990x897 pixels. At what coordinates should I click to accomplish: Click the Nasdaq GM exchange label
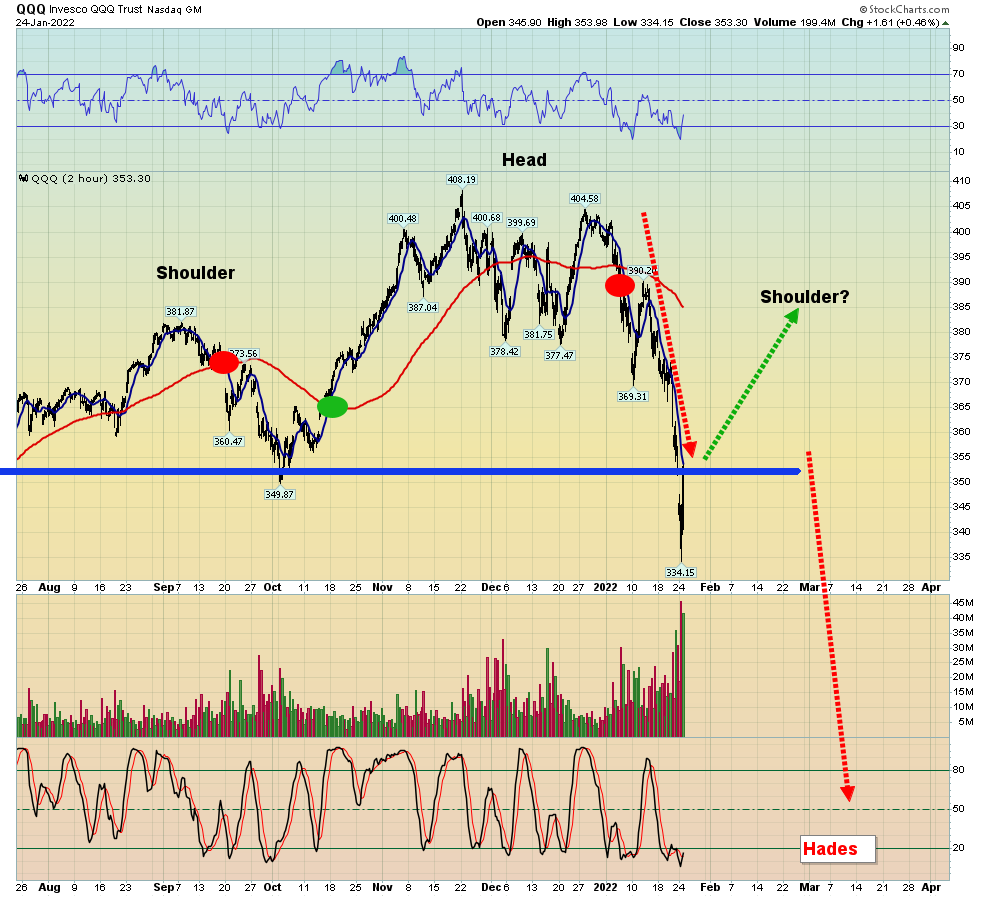(x=174, y=9)
